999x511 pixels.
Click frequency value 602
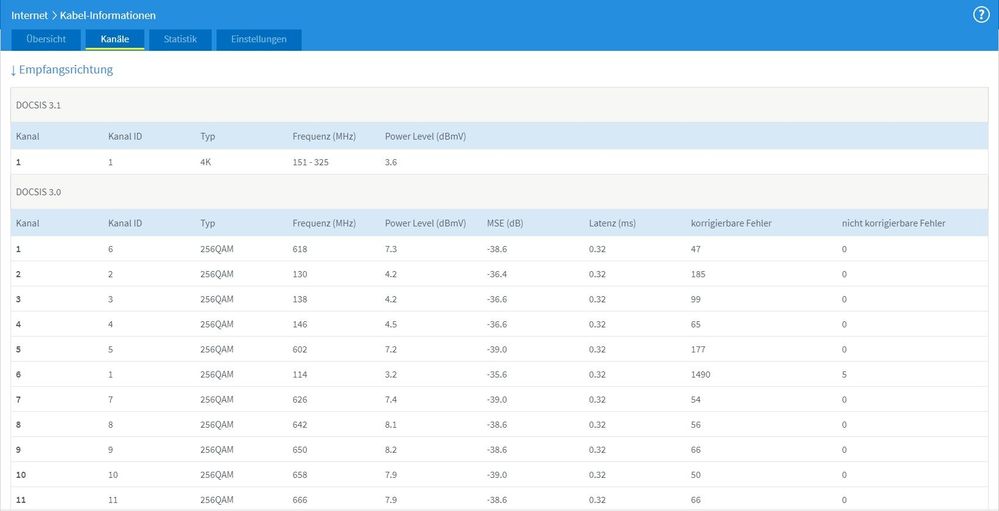point(299,349)
